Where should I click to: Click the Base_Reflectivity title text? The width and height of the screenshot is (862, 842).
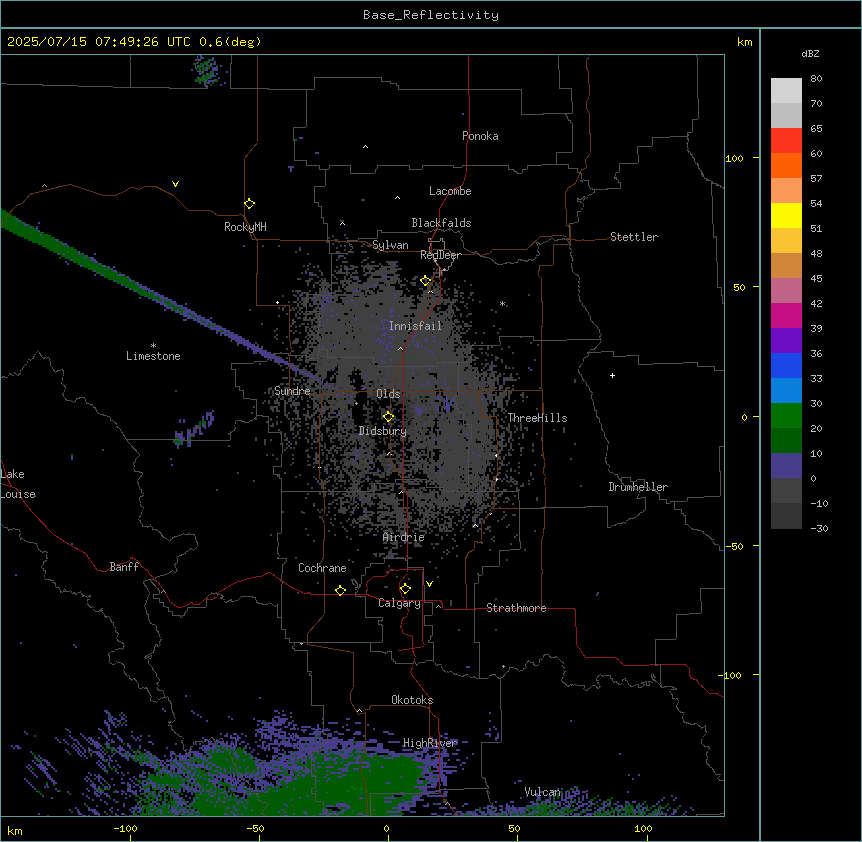pos(431,15)
